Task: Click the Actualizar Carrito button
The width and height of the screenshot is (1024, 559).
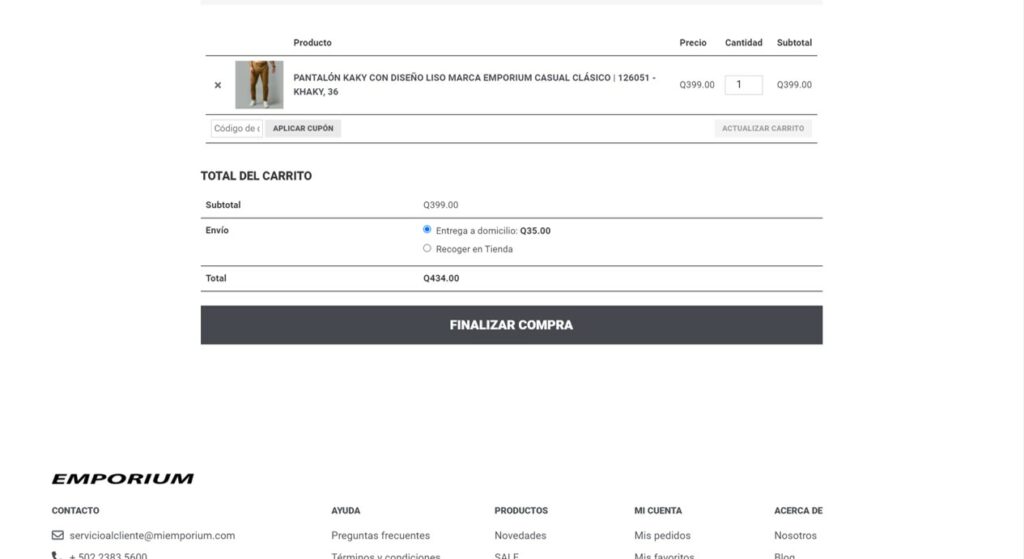Action: (763, 129)
